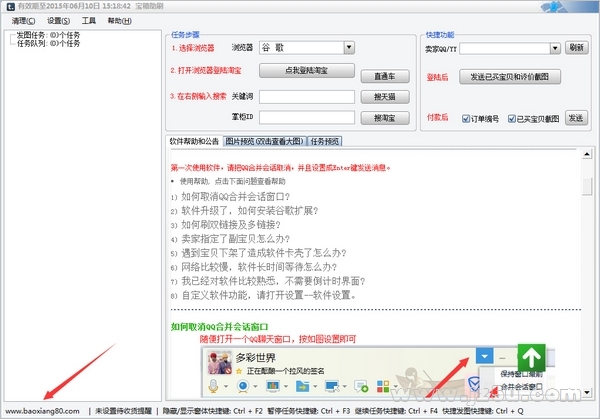Click the 暂停任务快捷键 Ctrl + F3 status text

pyautogui.click(x=308, y=411)
